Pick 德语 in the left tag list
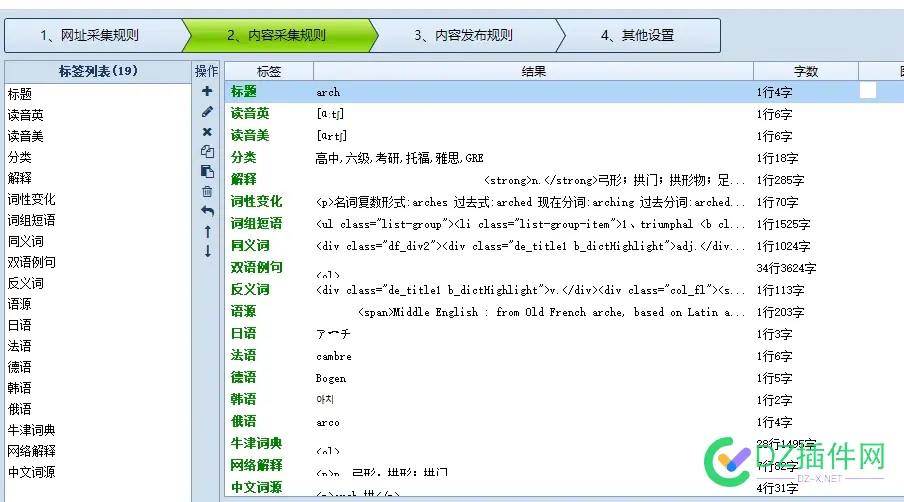The image size is (904, 502). pos(20,367)
